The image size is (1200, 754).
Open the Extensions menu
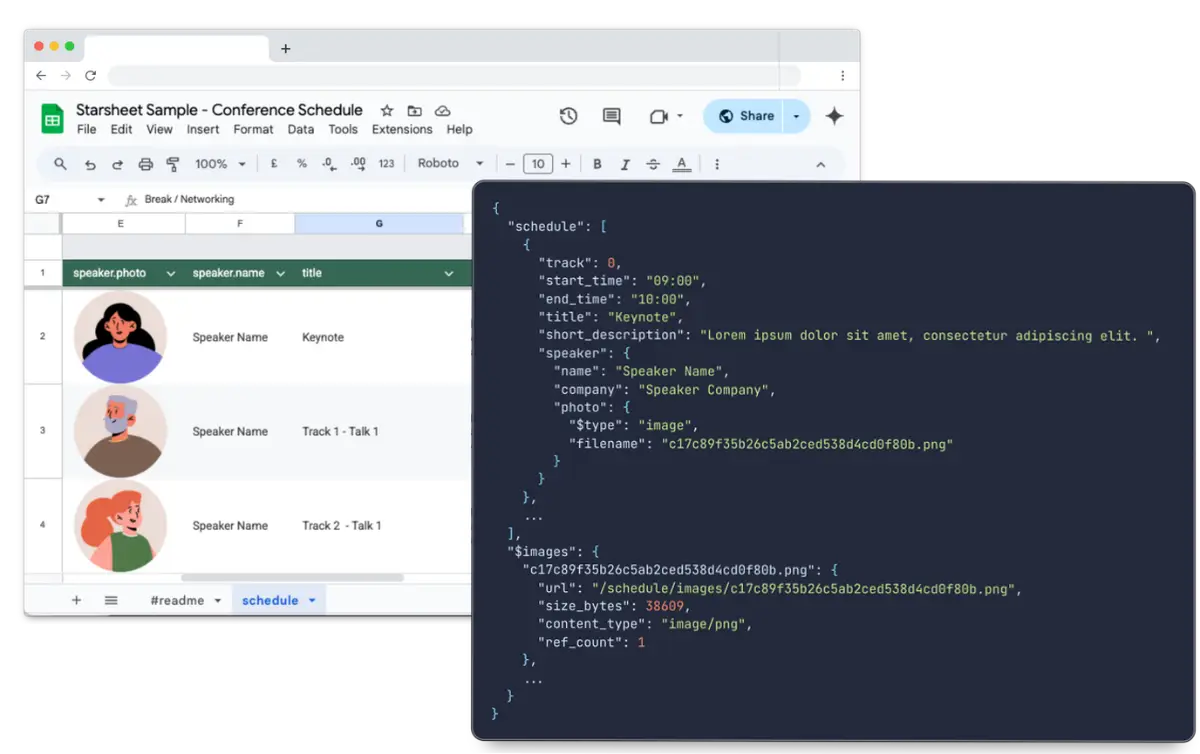[x=402, y=129]
